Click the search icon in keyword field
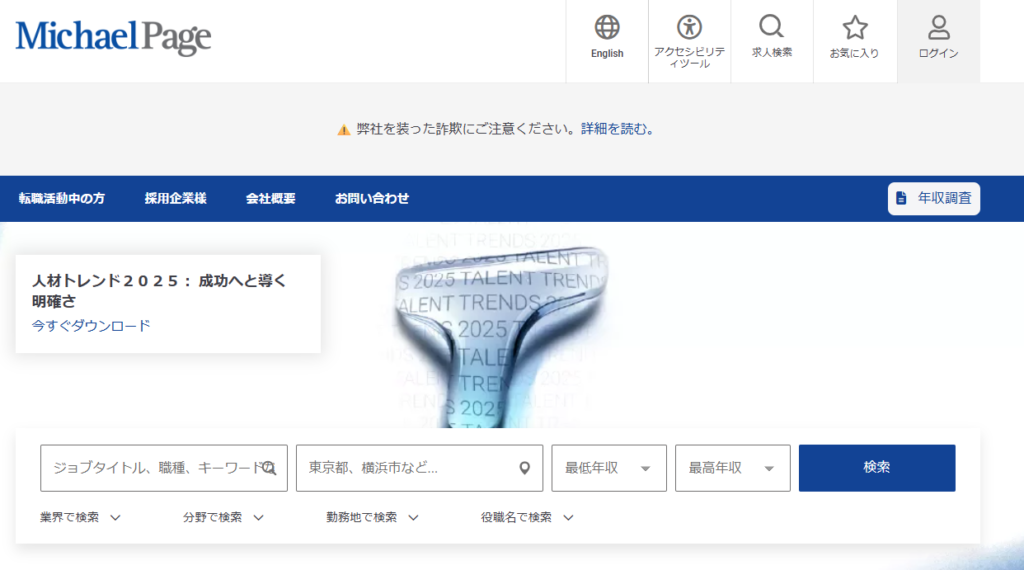 click(x=268, y=468)
